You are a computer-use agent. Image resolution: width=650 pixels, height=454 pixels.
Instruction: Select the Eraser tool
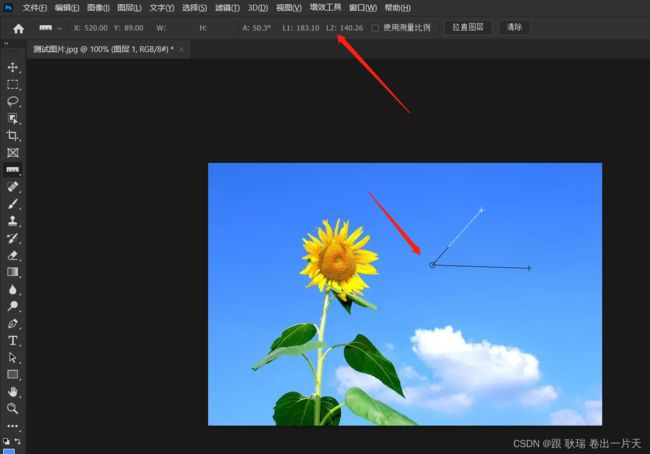(13, 254)
